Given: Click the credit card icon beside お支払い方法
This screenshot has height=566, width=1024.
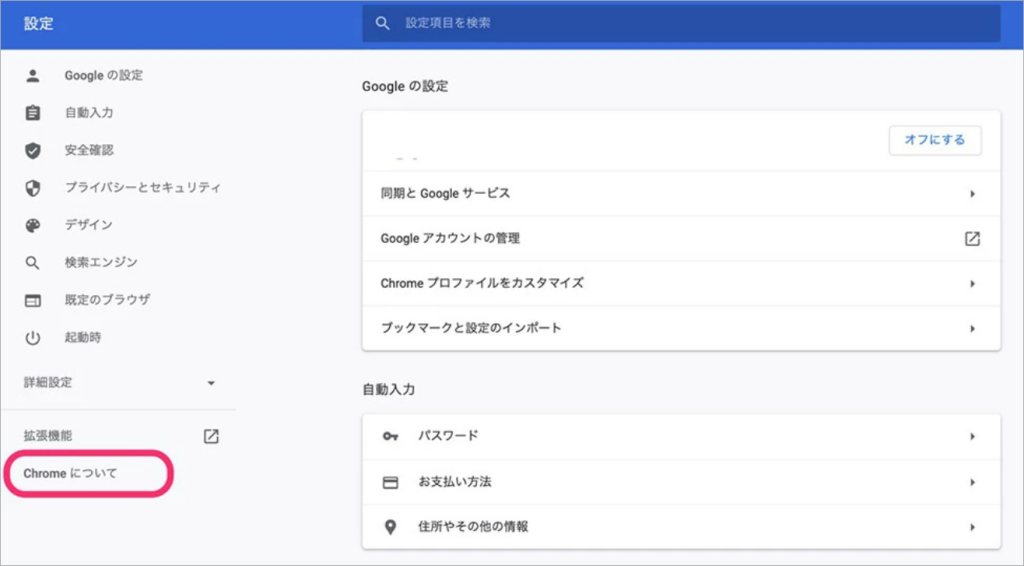Looking at the screenshot, I should point(391,482).
